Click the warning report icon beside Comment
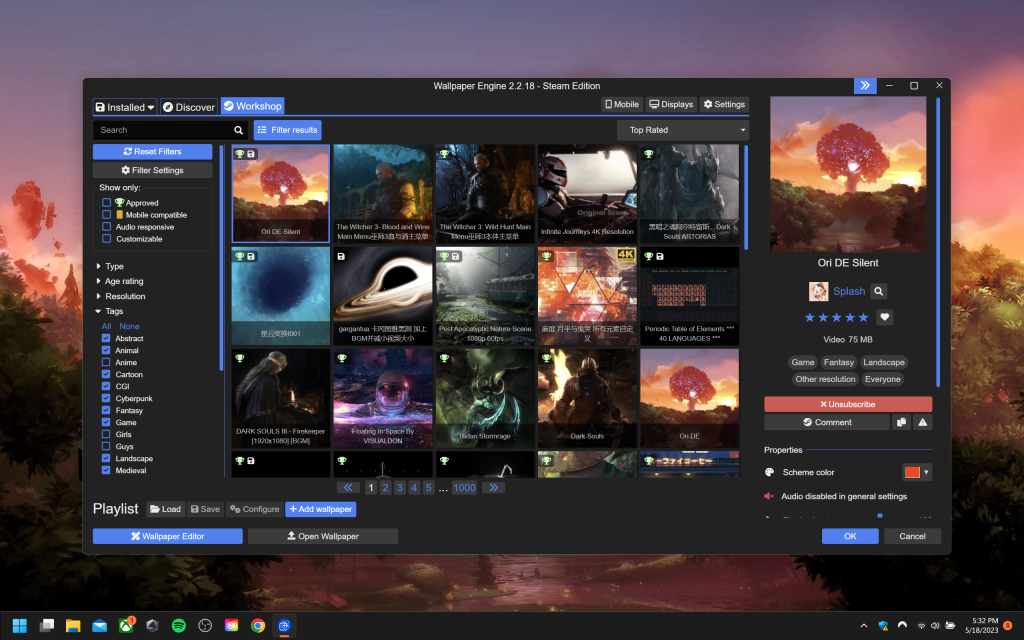1024x640 pixels. 922,423
